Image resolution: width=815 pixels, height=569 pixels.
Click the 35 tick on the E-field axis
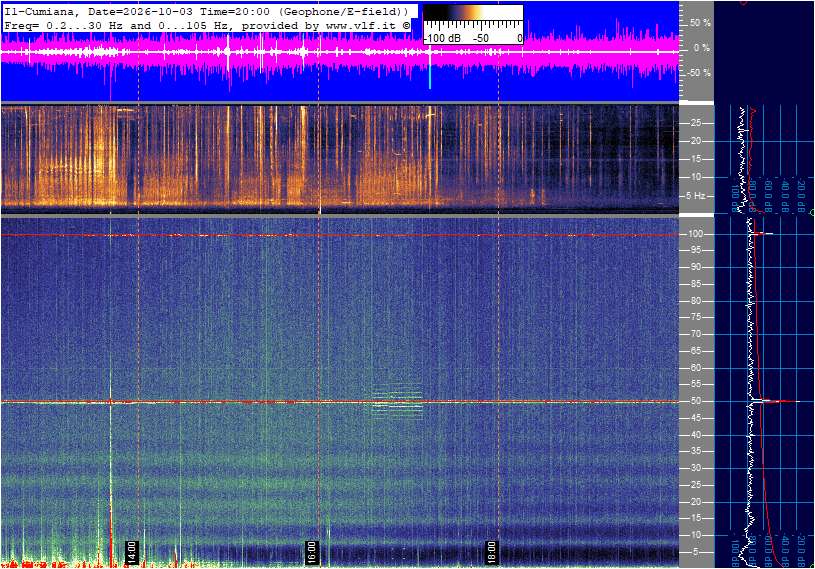[x=695, y=452]
